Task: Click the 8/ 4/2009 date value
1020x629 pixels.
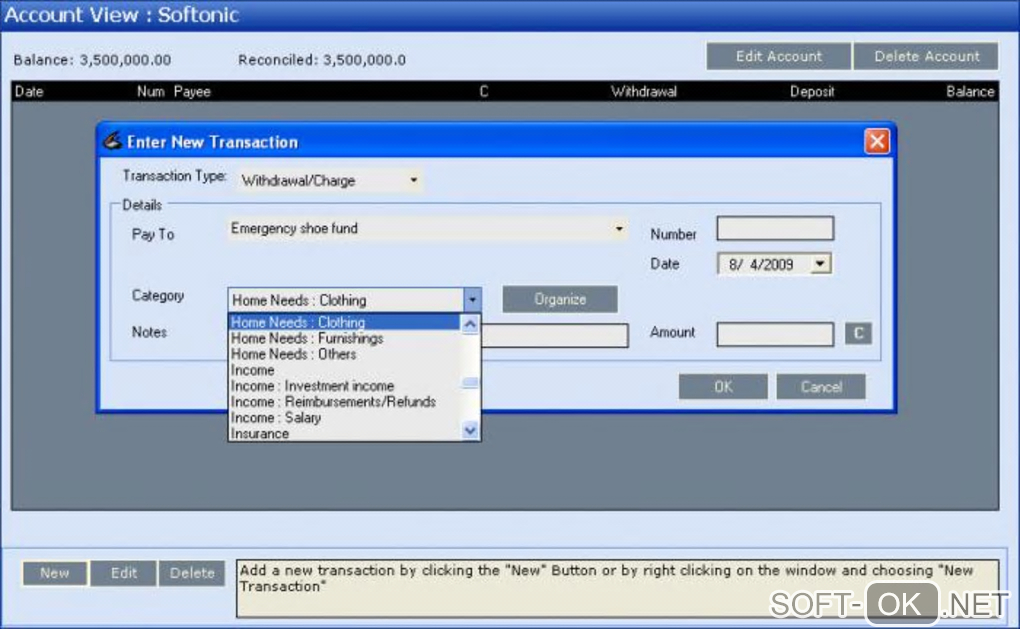Action: point(760,265)
